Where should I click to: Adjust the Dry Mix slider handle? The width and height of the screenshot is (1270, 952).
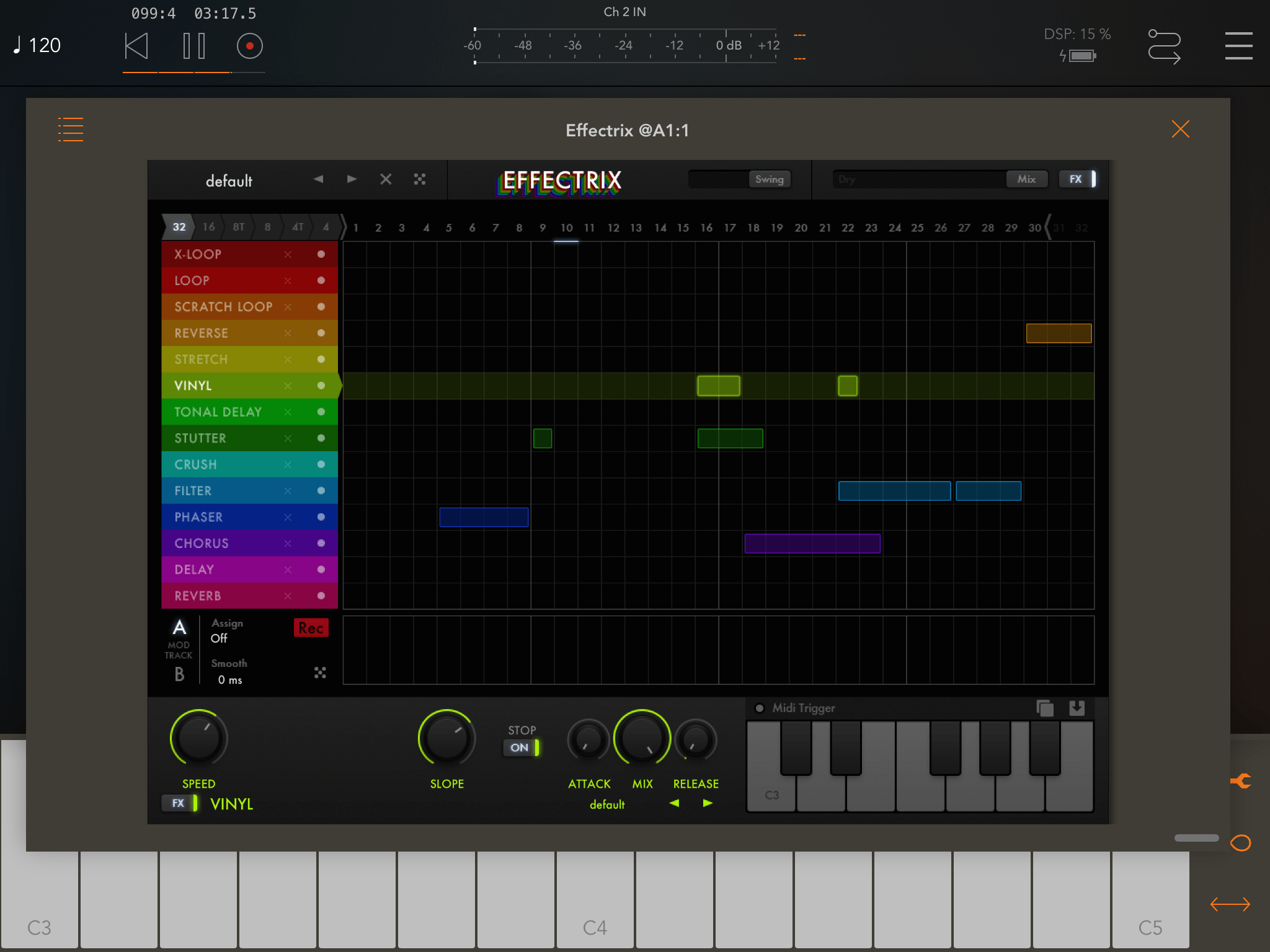pyautogui.click(x=1026, y=179)
